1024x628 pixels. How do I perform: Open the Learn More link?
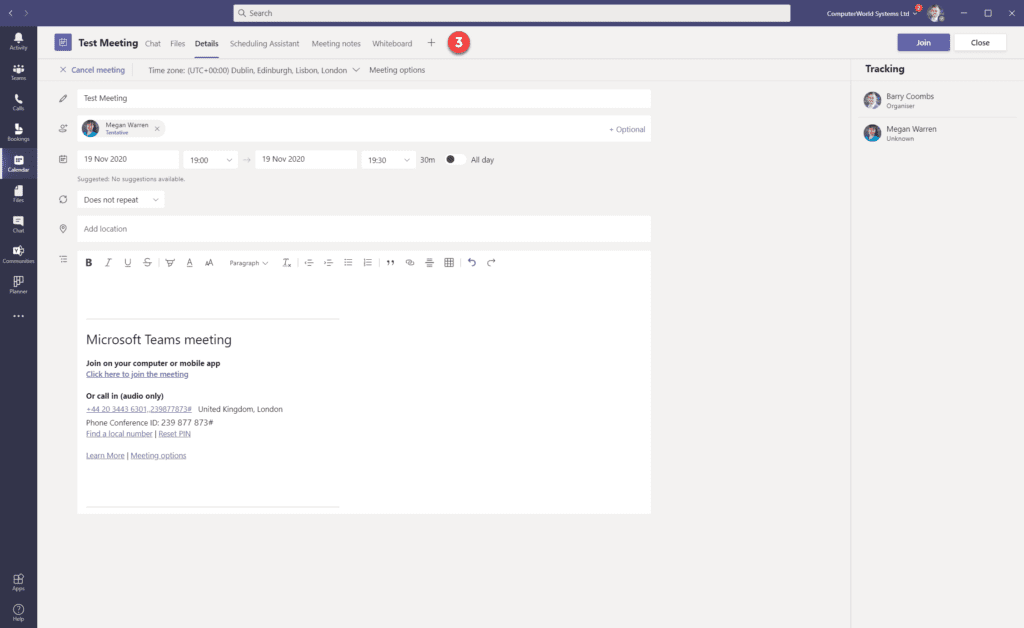(x=105, y=456)
